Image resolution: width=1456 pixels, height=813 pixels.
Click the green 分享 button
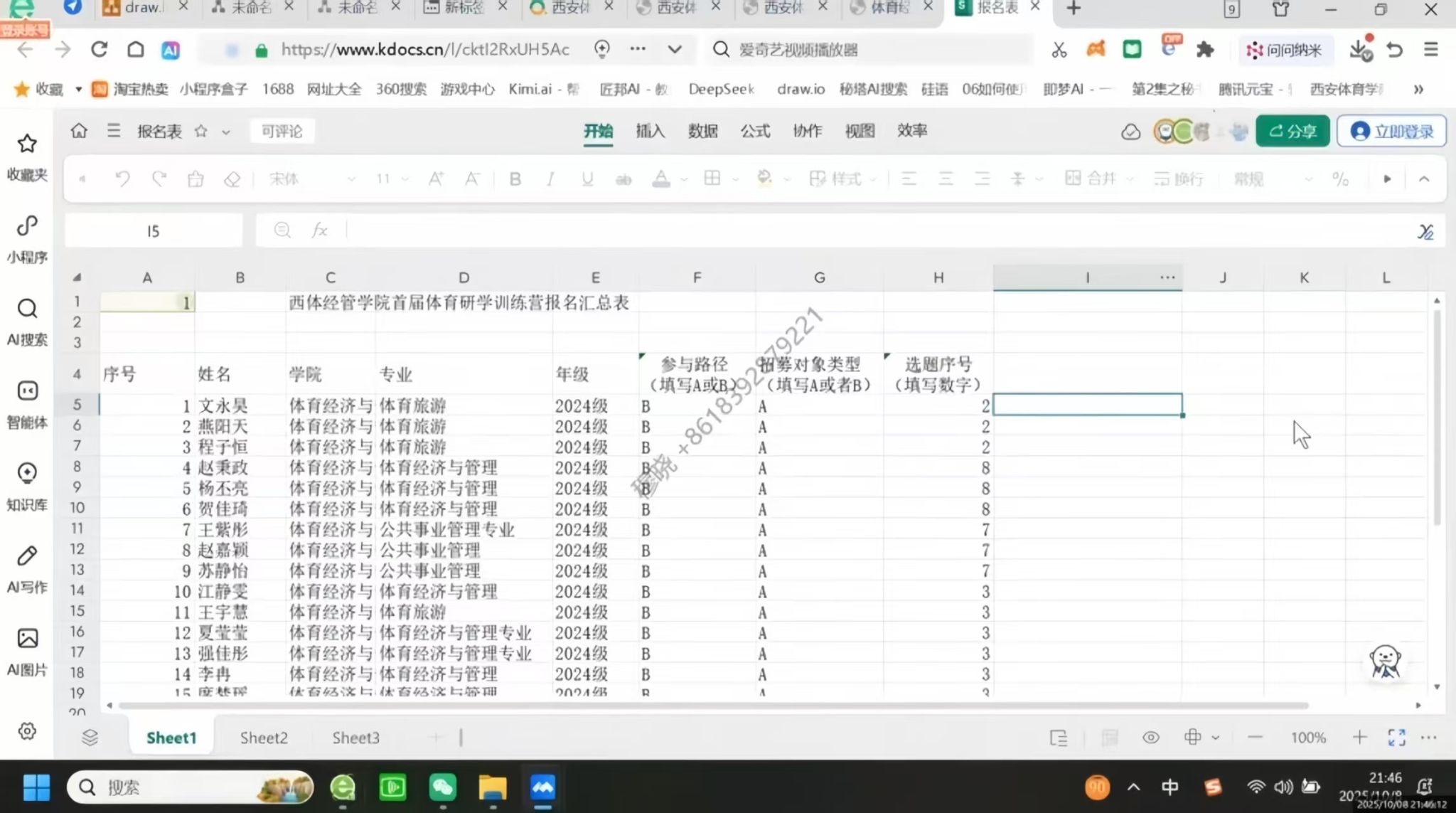pyautogui.click(x=1292, y=131)
